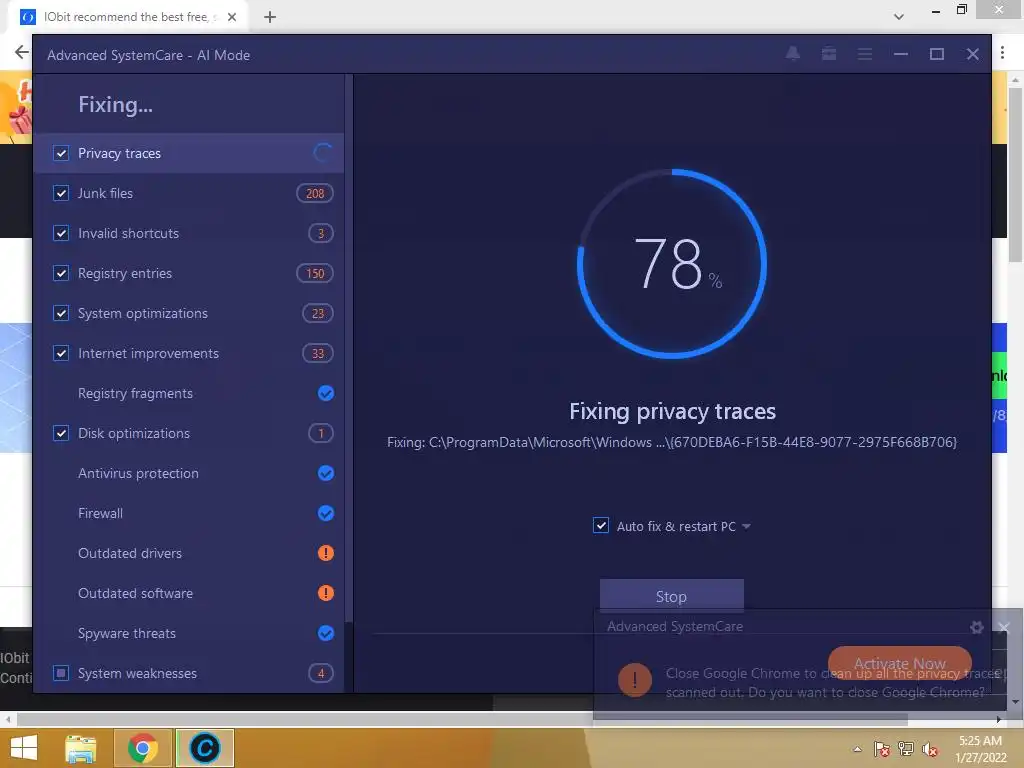Image resolution: width=1024 pixels, height=768 pixels.
Task: Switch to Advanced SystemCare taskbar icon
Action: pyautogui.click(x=204, y=748)
